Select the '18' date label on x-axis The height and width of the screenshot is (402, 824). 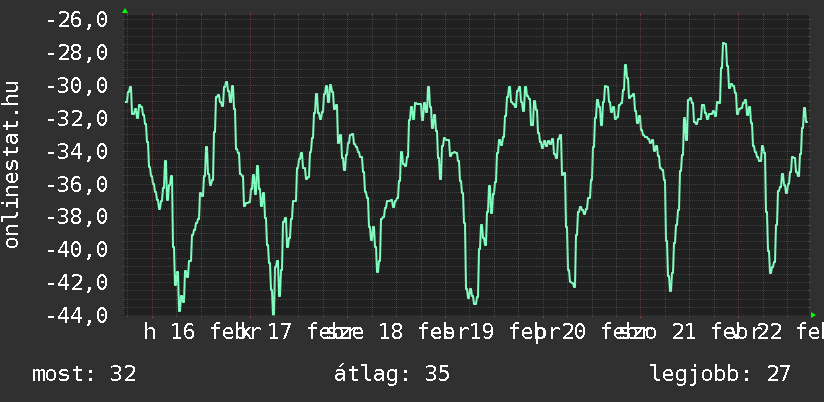tap(391, 332)
